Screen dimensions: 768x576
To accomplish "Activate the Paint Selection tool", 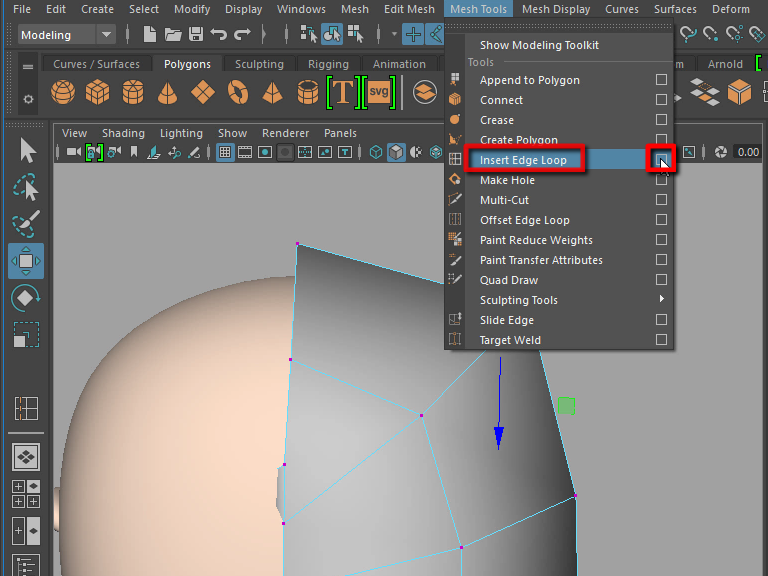I will 26,224.
